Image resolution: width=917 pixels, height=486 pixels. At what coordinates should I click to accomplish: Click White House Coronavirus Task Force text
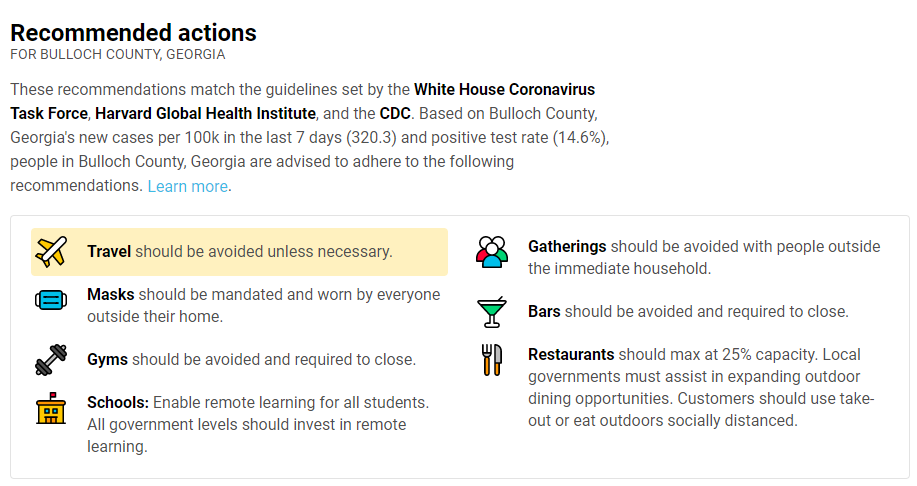[302, 101]
